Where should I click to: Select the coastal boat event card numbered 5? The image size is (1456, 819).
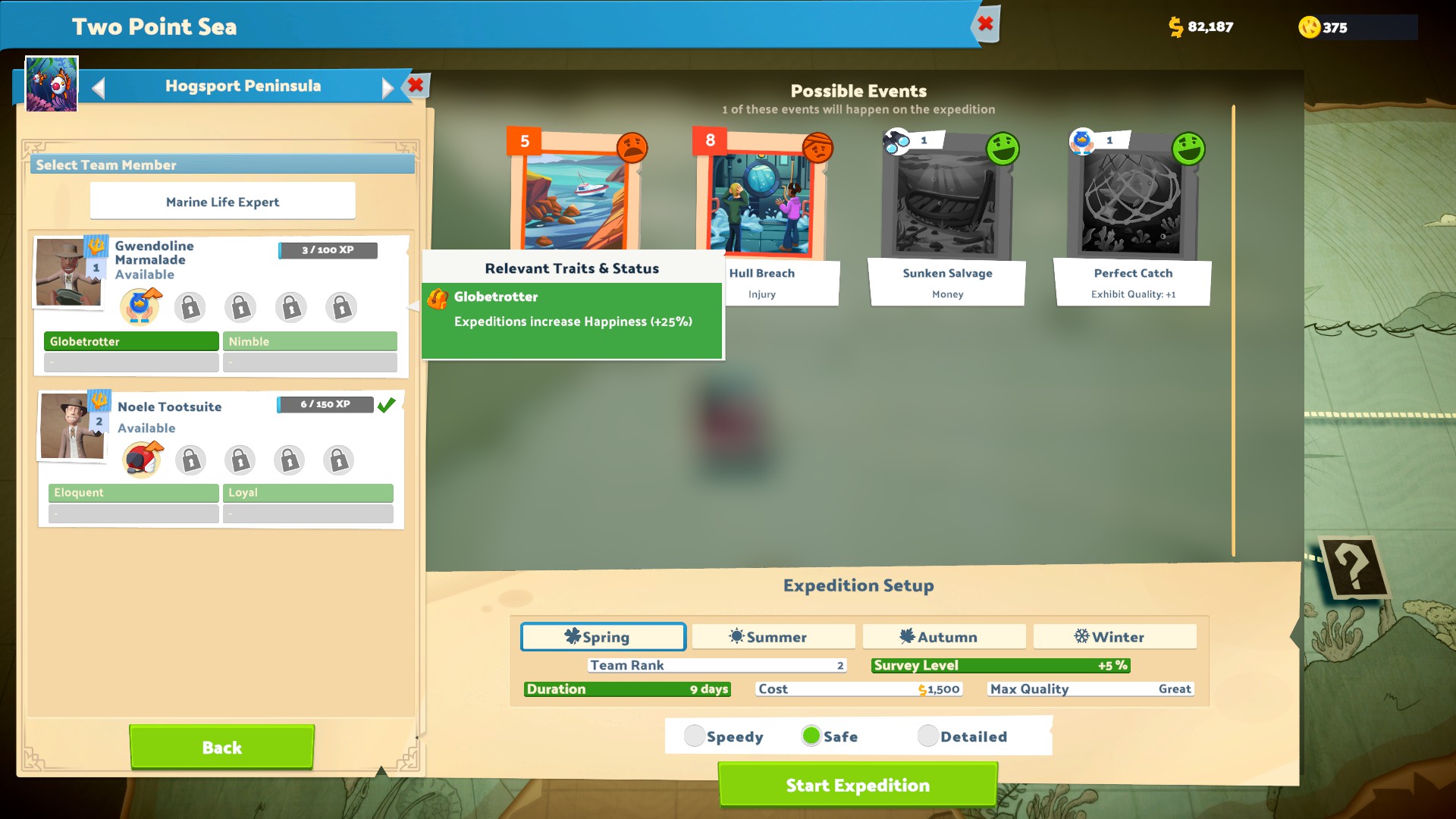click(x=576, y=190)
